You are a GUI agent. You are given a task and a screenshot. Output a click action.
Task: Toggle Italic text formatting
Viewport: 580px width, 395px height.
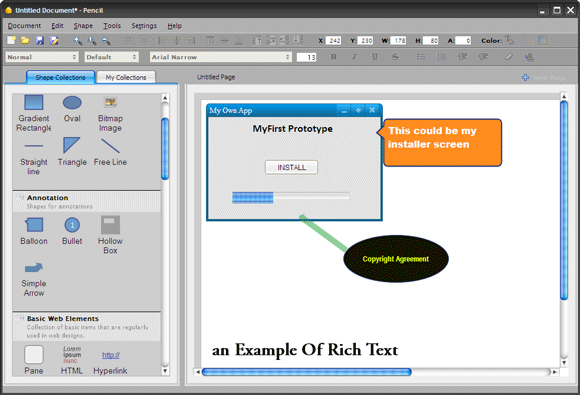click(354, 57)
